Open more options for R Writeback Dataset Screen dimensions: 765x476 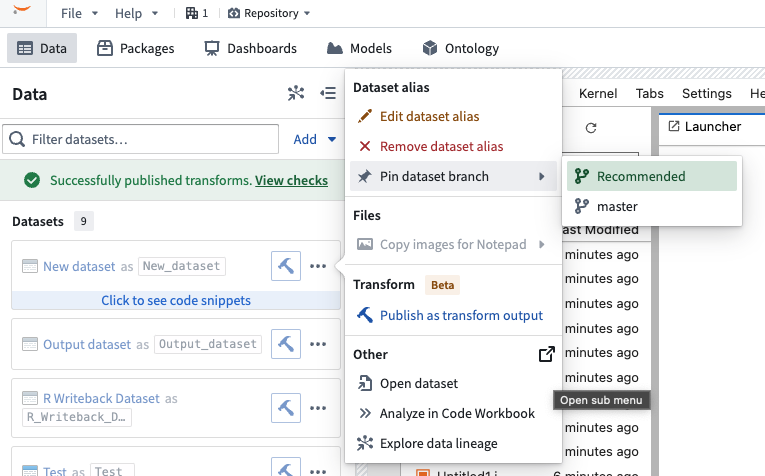point(318,408)
